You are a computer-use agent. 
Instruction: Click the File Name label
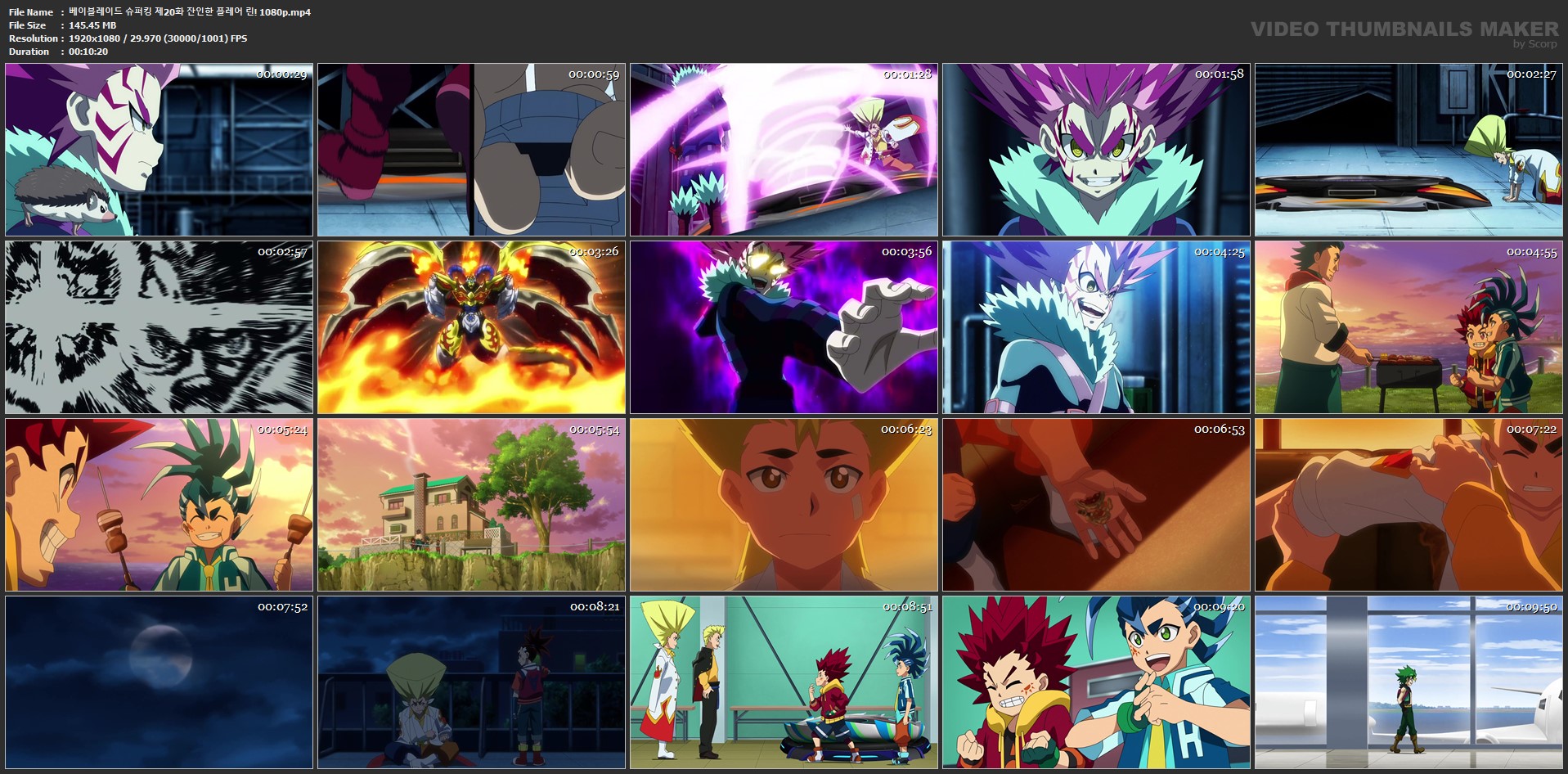(31, 12)
